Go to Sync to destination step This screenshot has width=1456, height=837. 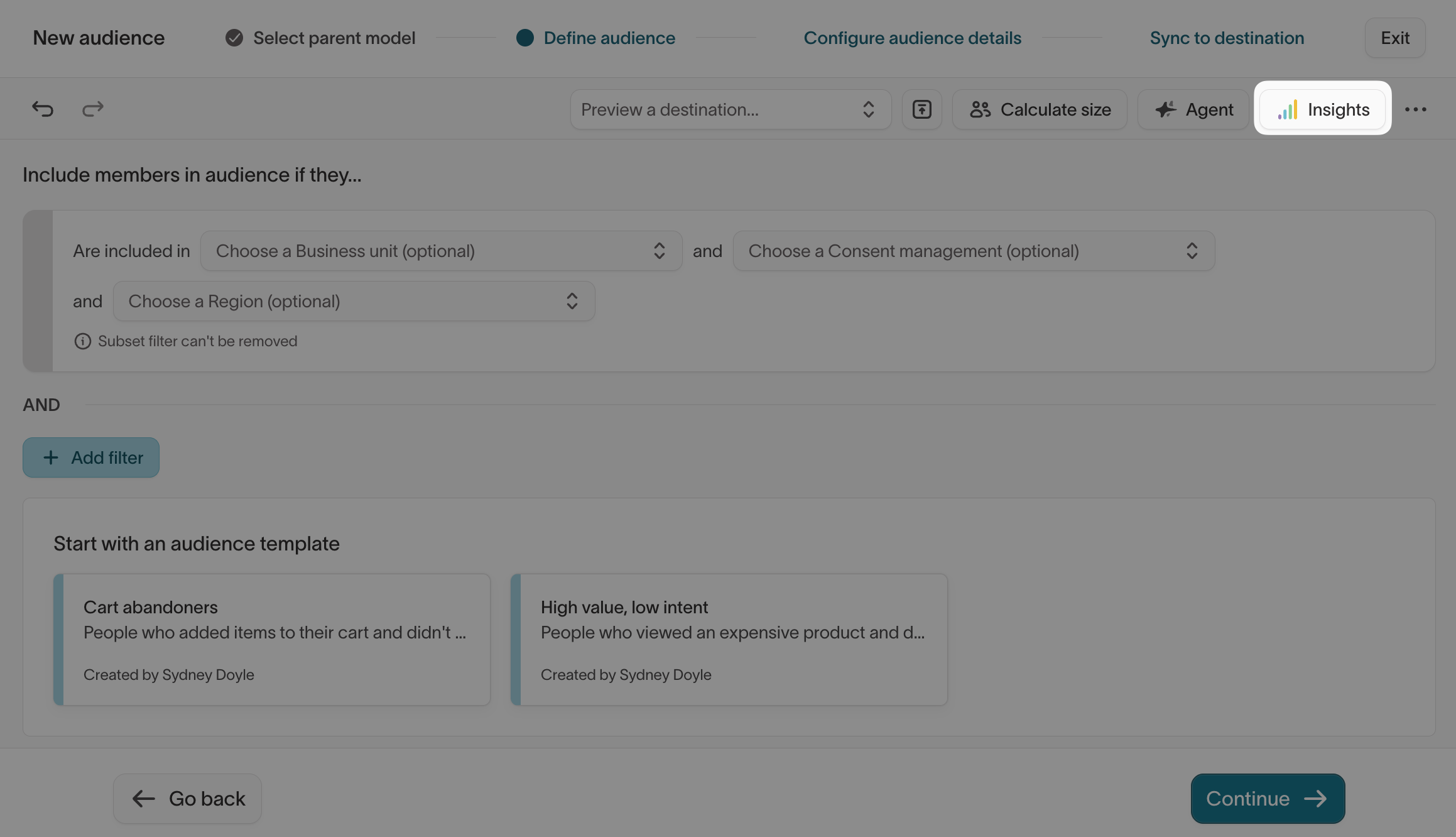(x=1227, y=38)
